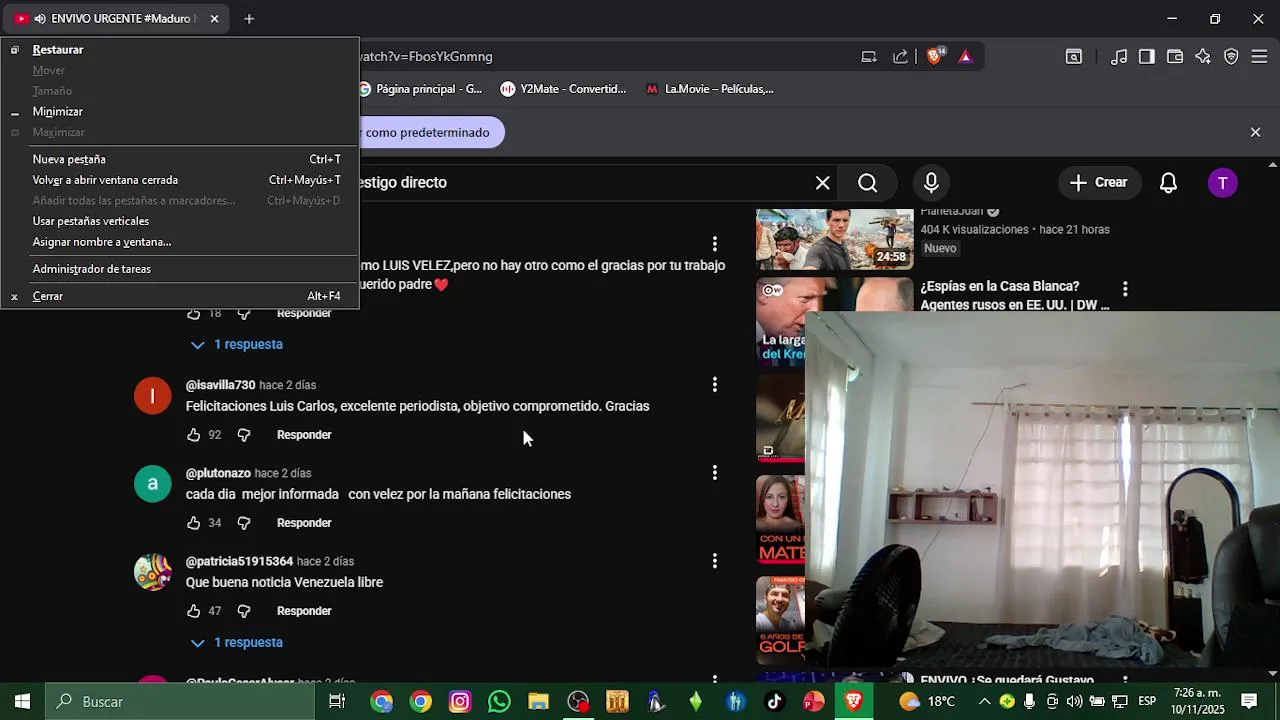Open the @plutonazo channel name link
The width and height of the screenshot is (1280, 720).
click(x=218, y=473)
